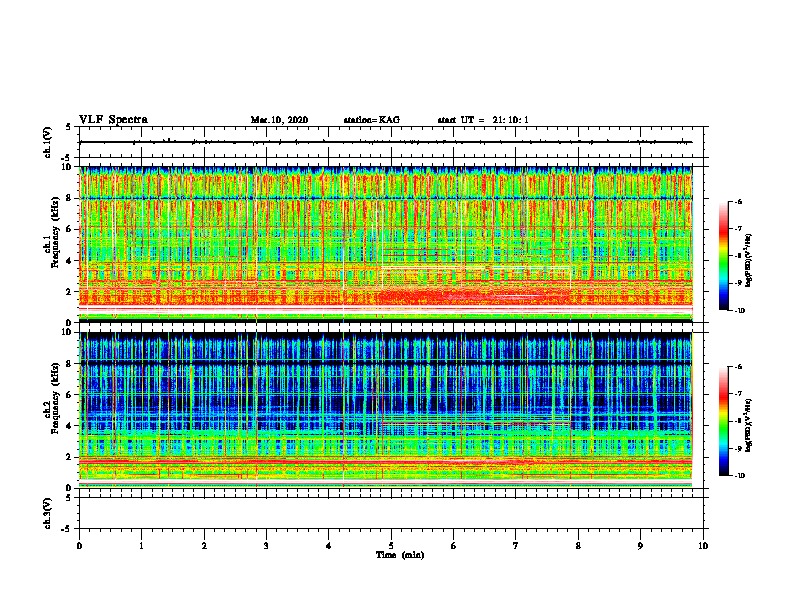Viewport: 792px width, 612px height.
Task: Click the "-10" label on ch.2 colorbar
Action: coord(739,476)
